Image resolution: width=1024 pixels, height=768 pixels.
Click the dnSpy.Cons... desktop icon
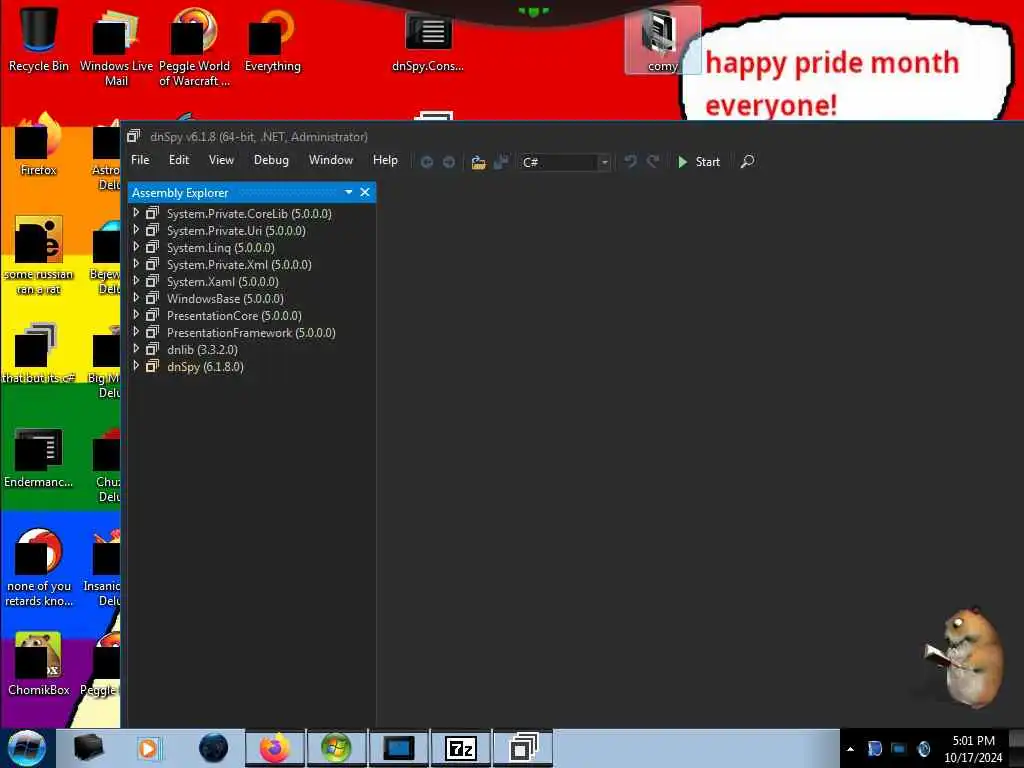428,40
